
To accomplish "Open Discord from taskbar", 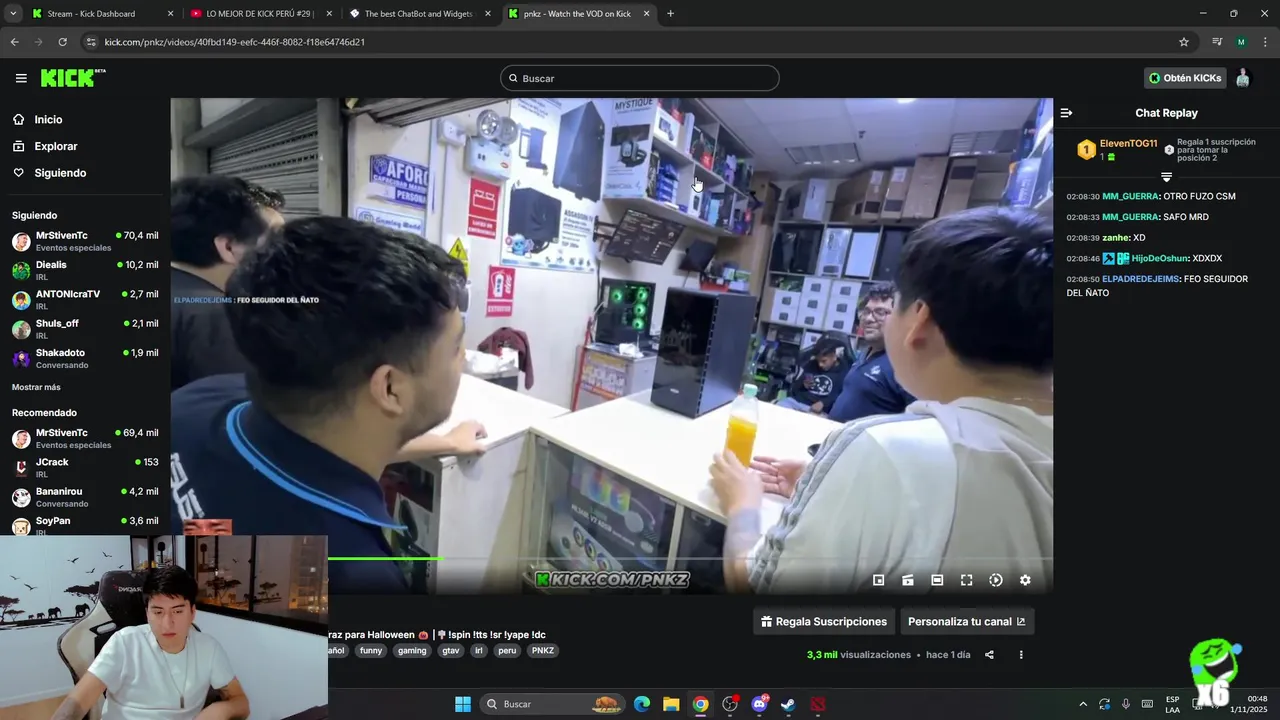I will click(760, 704).
